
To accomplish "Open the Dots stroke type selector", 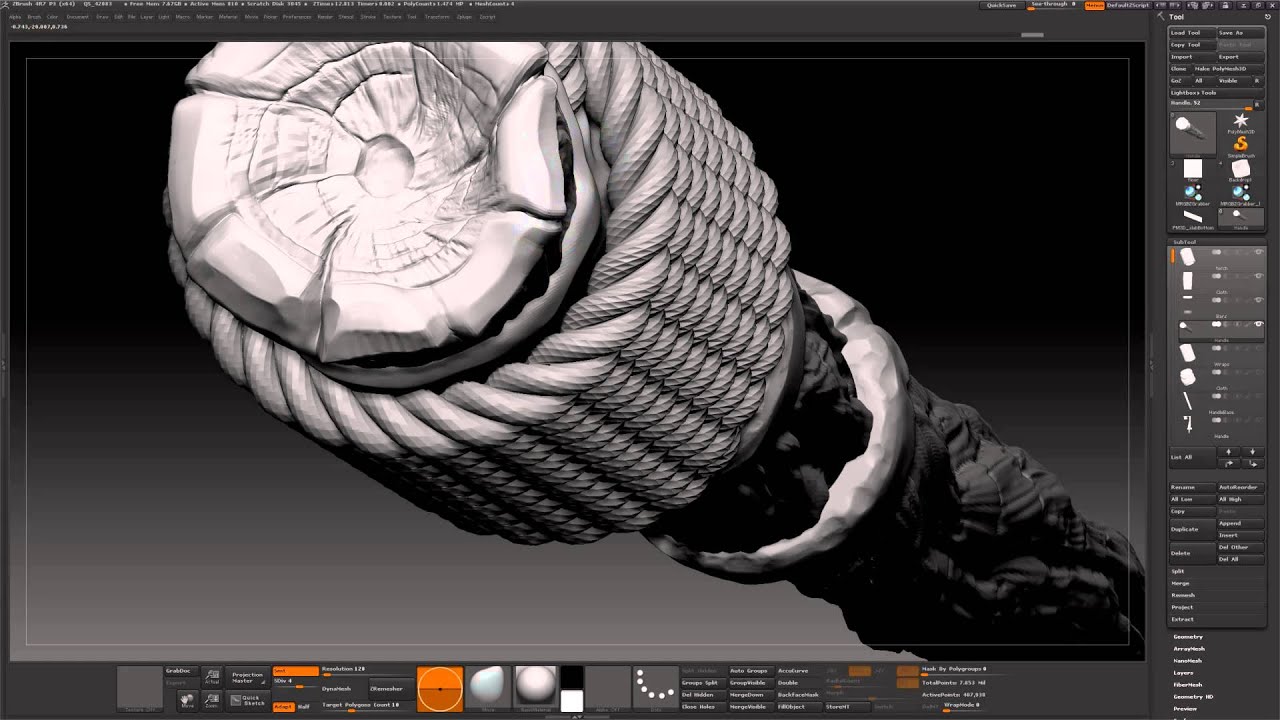I will [x=656, y=689].
